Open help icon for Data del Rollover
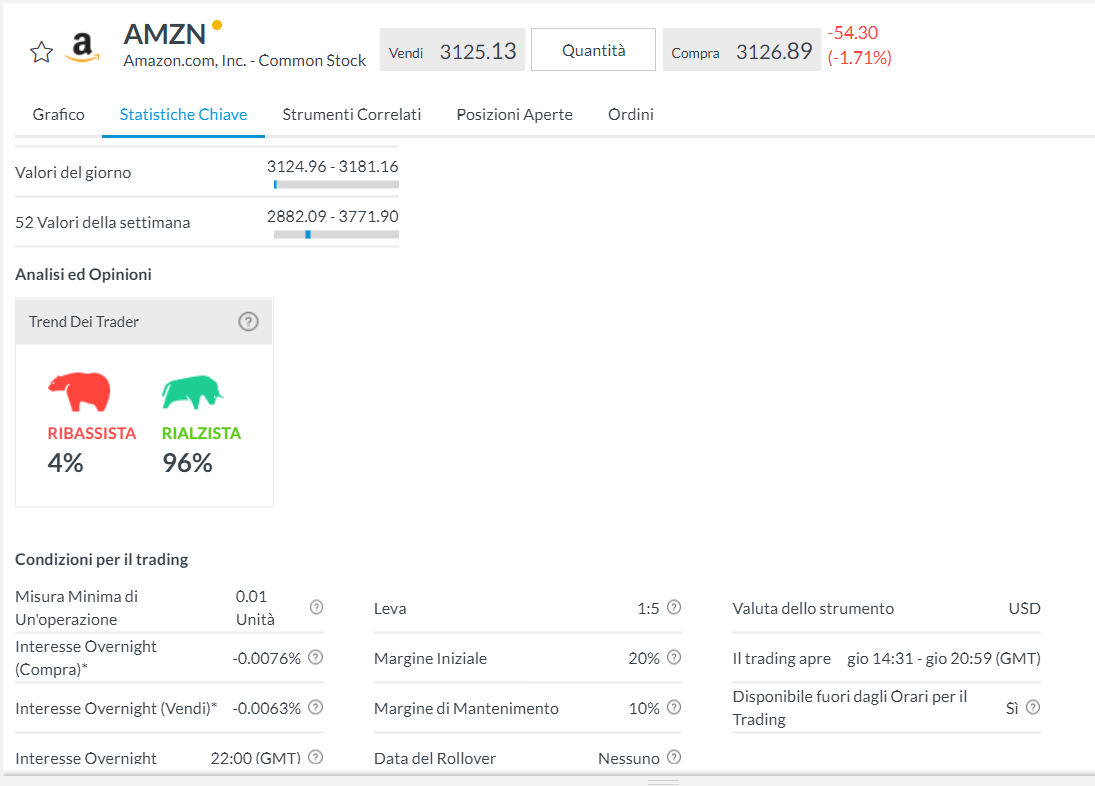This screenshot has width=1095, height=786. pos(674,757)
